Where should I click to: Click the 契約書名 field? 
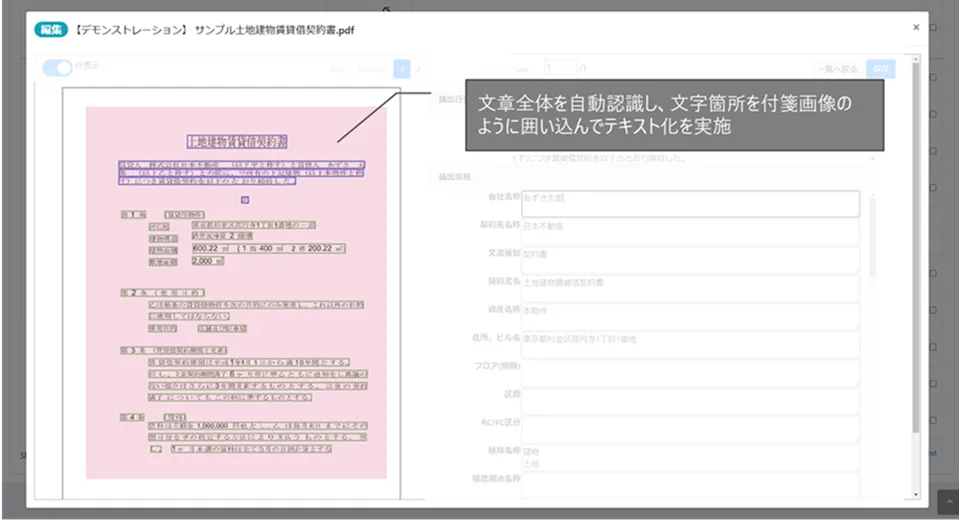coord(691,289)
